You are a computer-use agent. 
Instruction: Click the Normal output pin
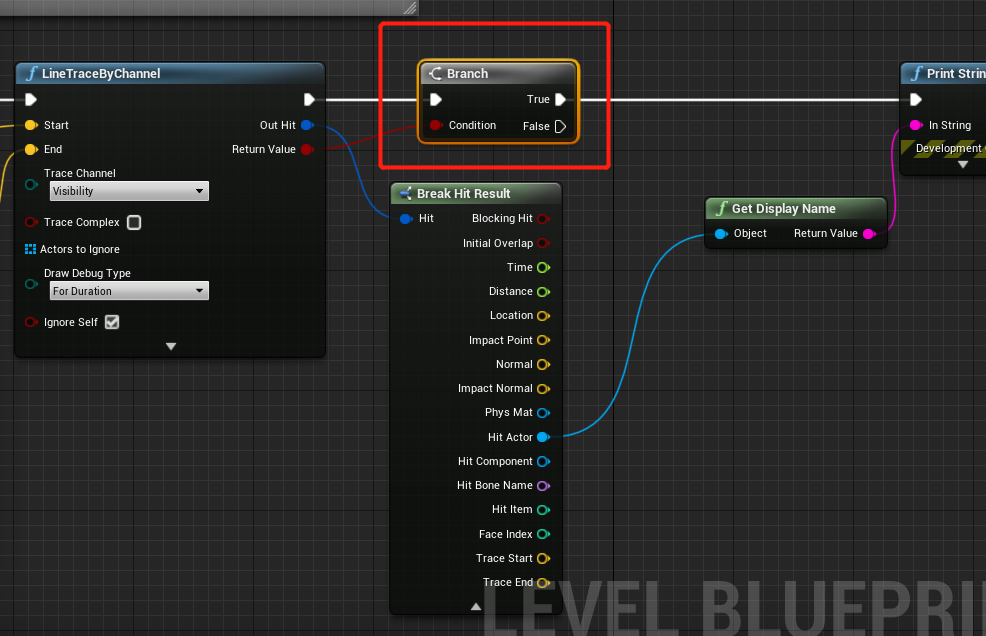(543, 364)
